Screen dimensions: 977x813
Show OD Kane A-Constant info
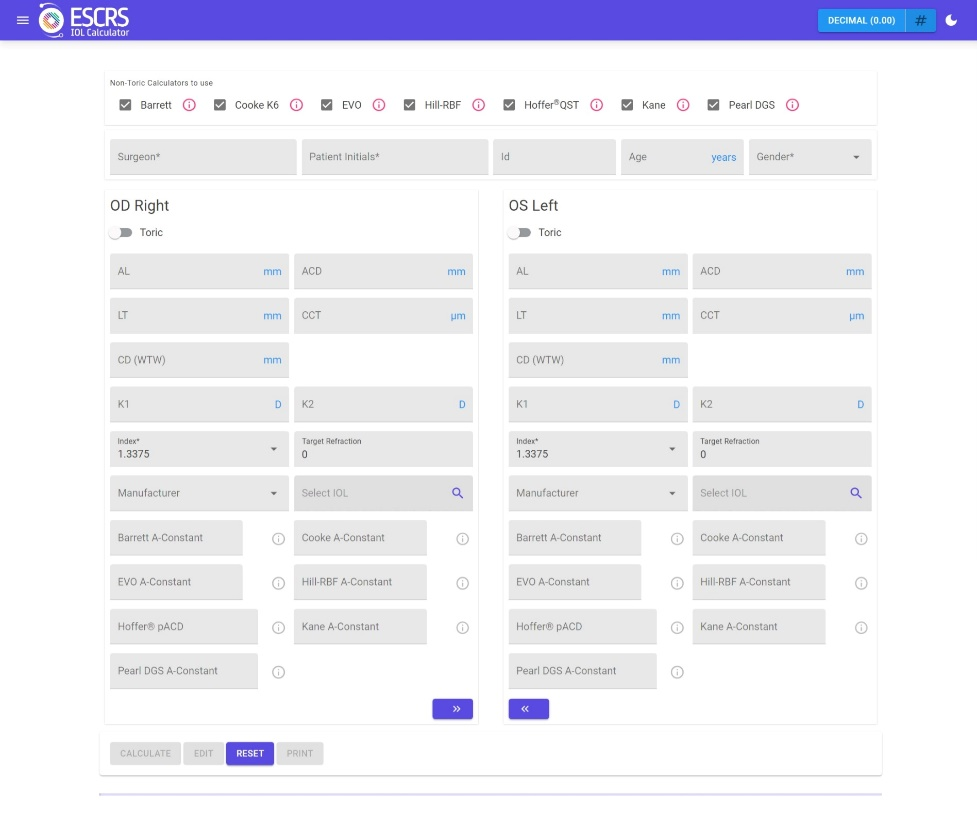coord(462,627)
